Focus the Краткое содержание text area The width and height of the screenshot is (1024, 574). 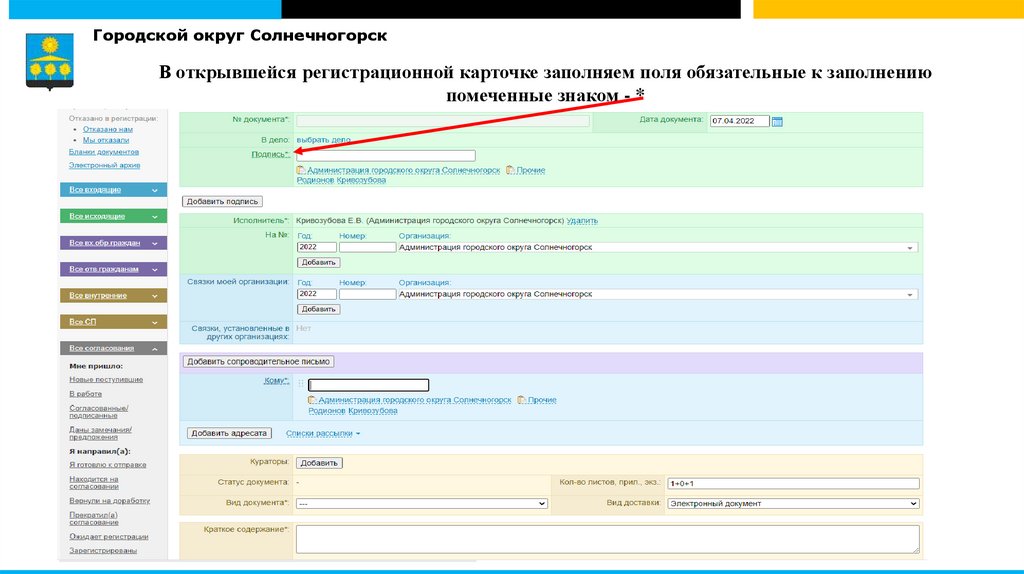[x=607, y=539]
